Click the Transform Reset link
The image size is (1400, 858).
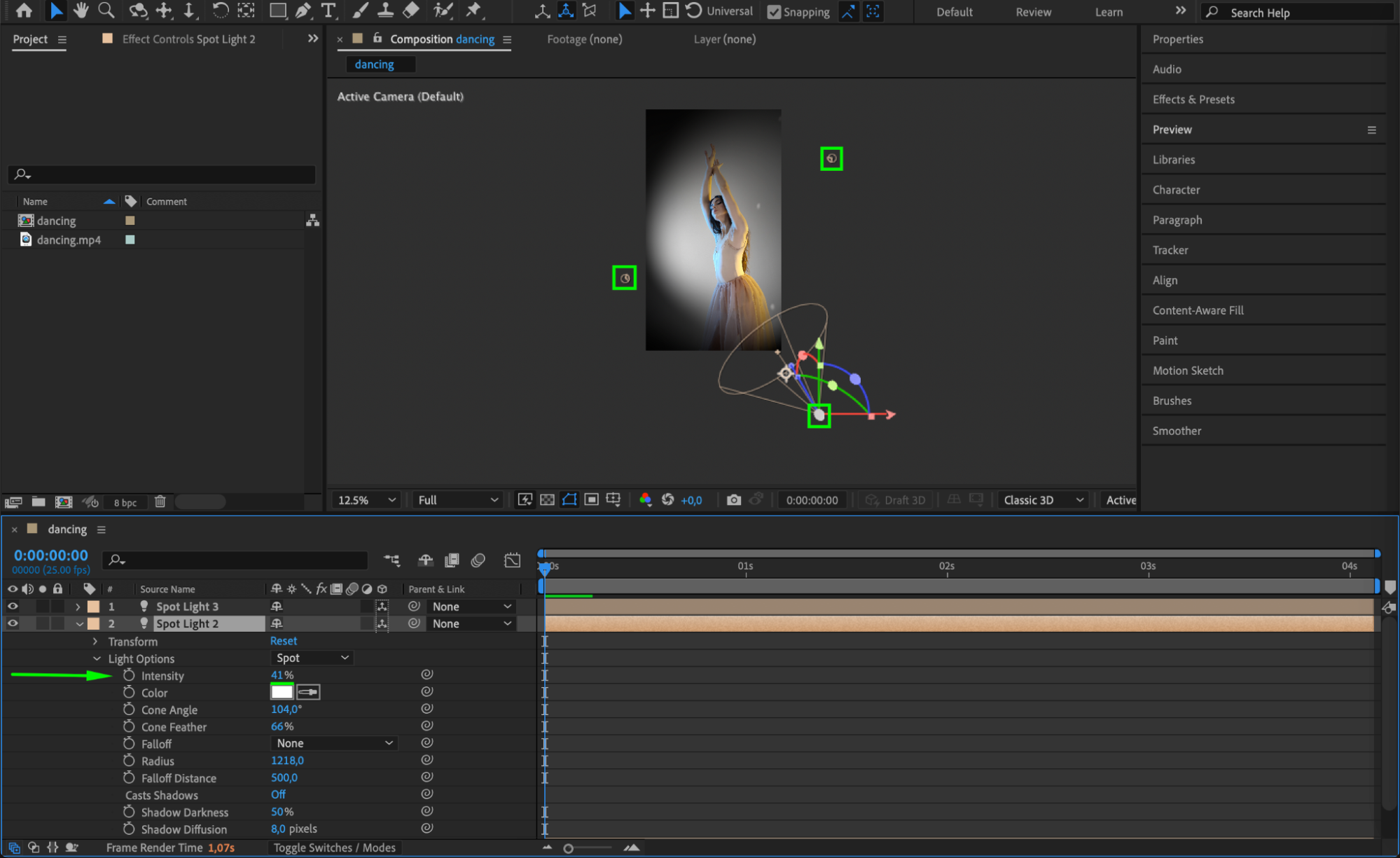point(284,641)
